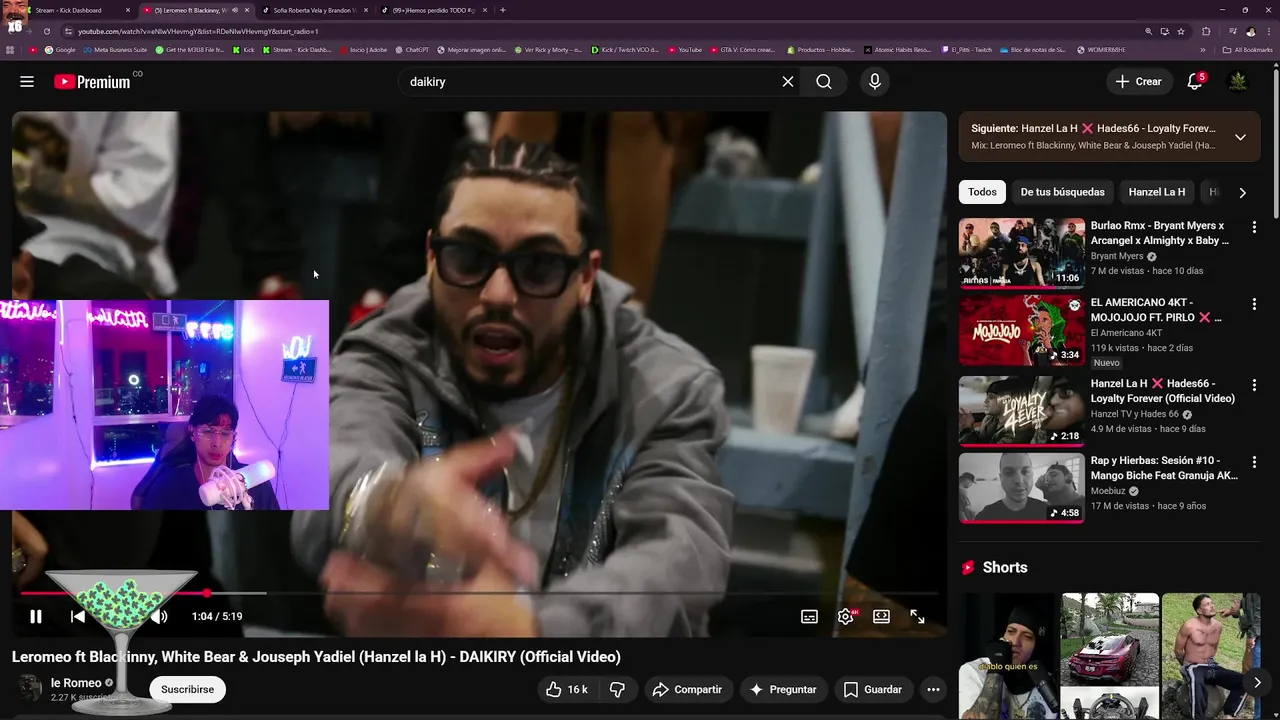1280x720 pixels.
Task: Switch to Sofia Roberta Vela TikTok tab
Action: 314,10
